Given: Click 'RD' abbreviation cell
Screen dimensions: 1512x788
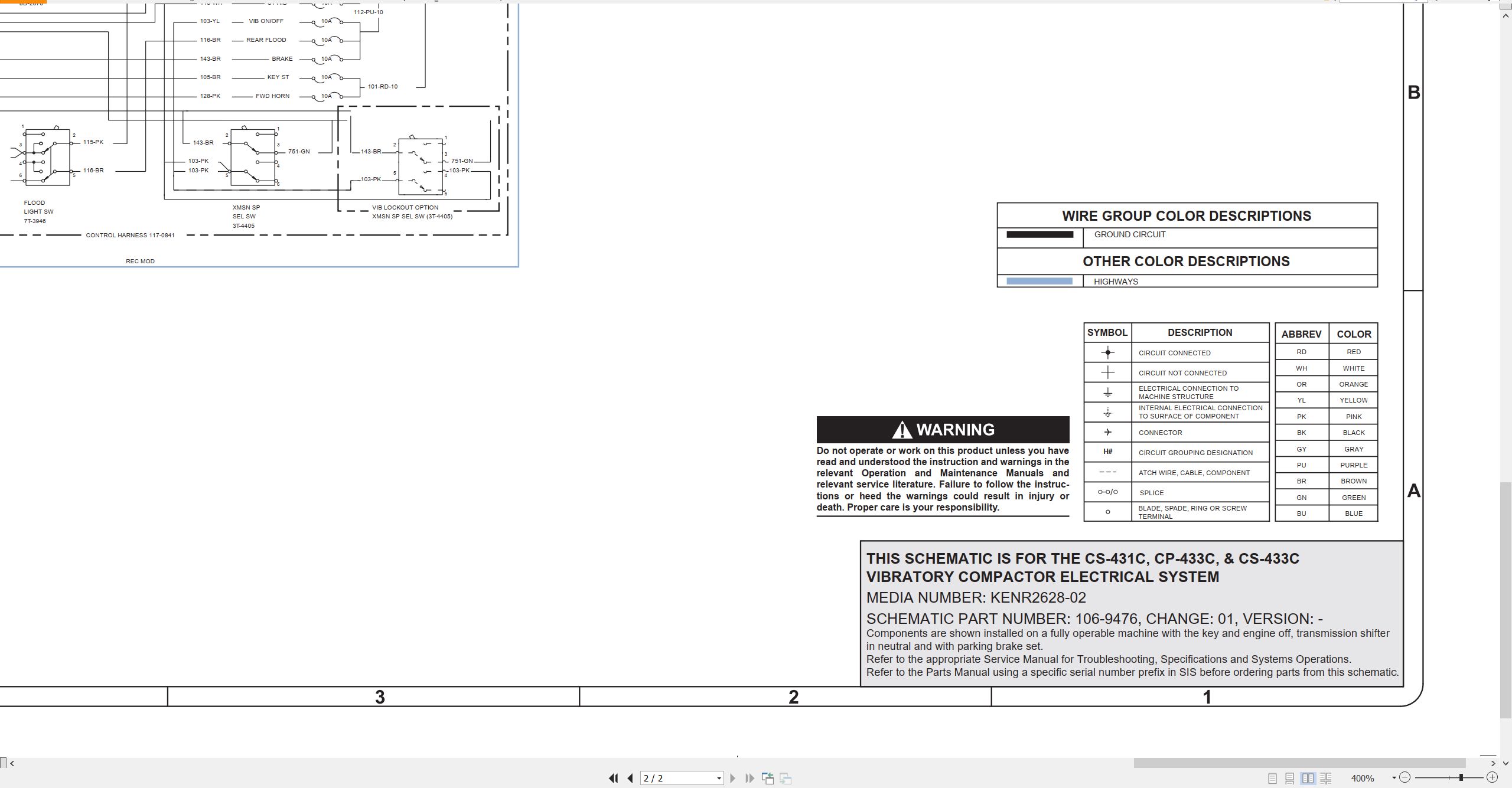Looking at the screenshot, I should point(1301,352).
